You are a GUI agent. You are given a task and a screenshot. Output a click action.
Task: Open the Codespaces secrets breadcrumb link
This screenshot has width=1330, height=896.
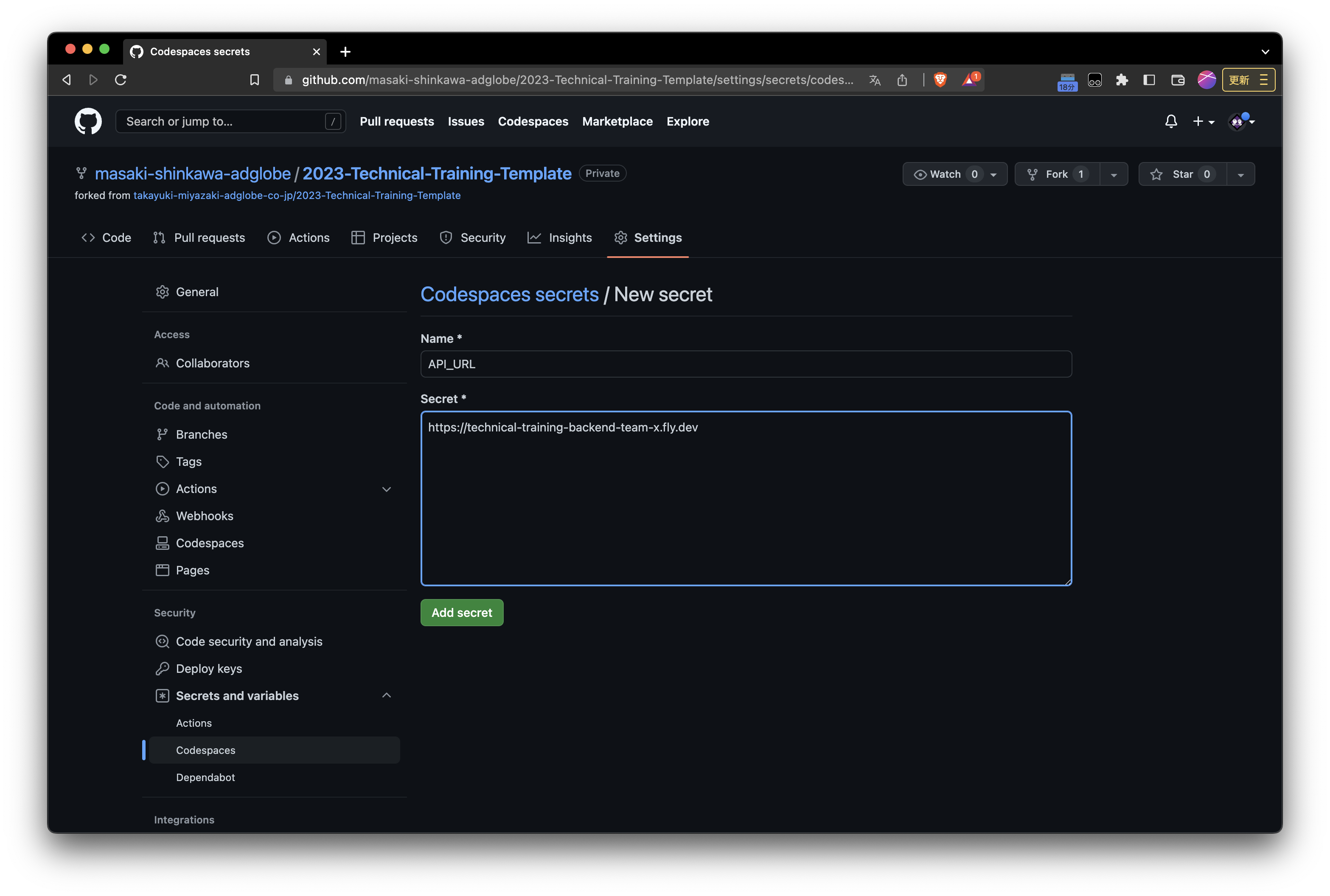click(x=510, y=294)
